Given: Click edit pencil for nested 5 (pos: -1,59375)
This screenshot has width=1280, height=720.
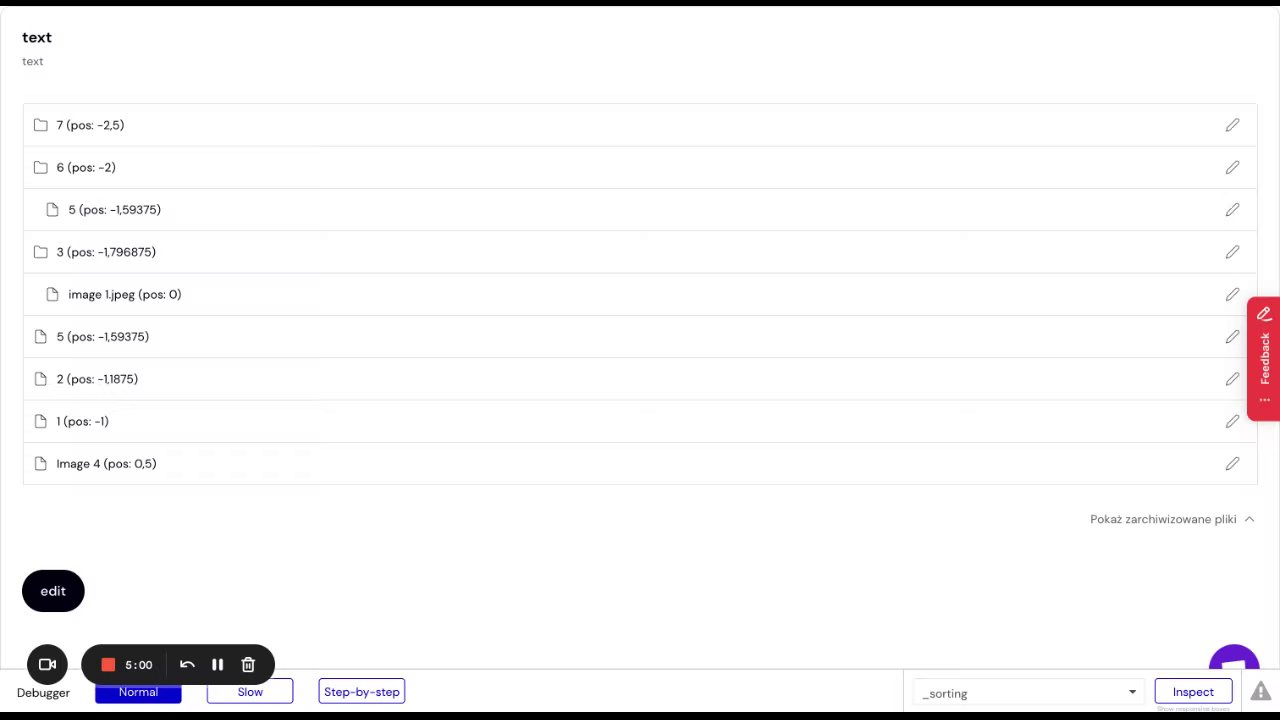Looking at the screenshot, I should coord(1232,210).
